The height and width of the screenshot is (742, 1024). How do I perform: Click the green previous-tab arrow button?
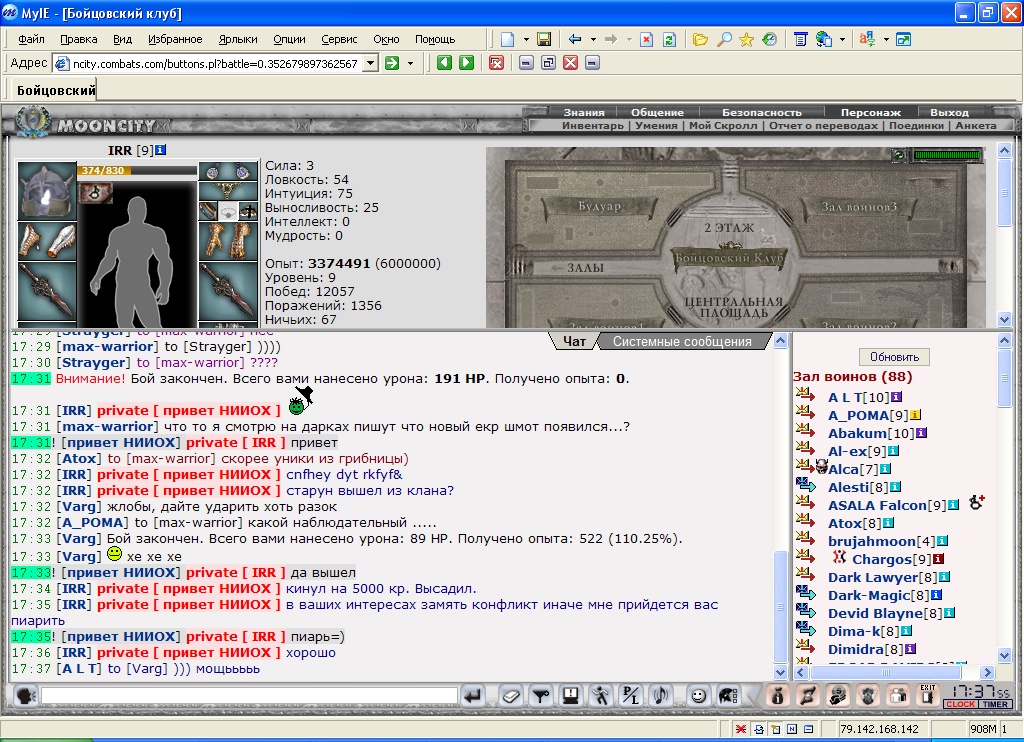pyautogui.click(x=444, y=63)
